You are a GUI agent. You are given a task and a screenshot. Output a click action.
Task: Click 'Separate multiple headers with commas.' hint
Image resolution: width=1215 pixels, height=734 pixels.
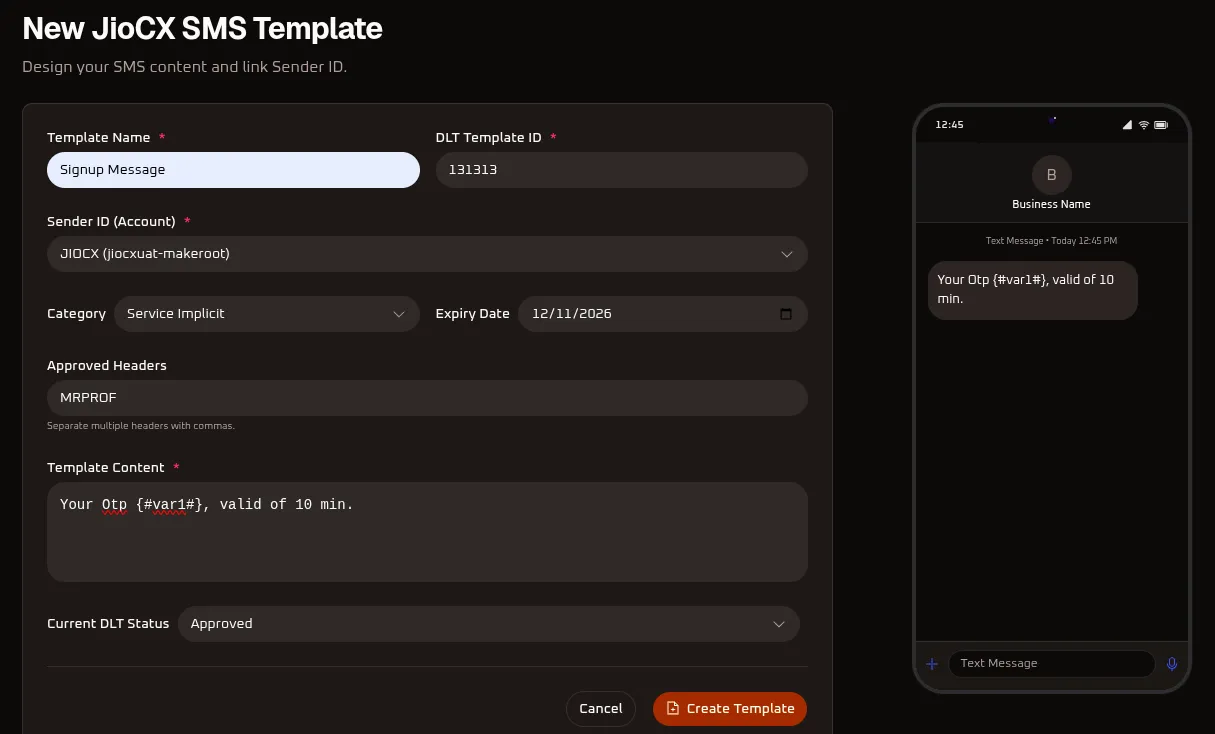pyautogui.click(x=141, y=426)
